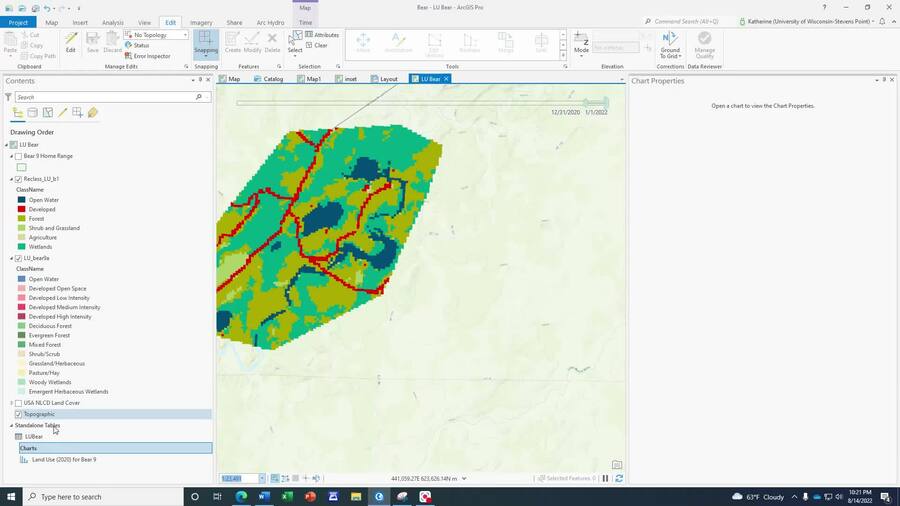Screen dimensions: 900x506
Task: Switch to the Imagery ribbon tab
Action: [201, 22]
